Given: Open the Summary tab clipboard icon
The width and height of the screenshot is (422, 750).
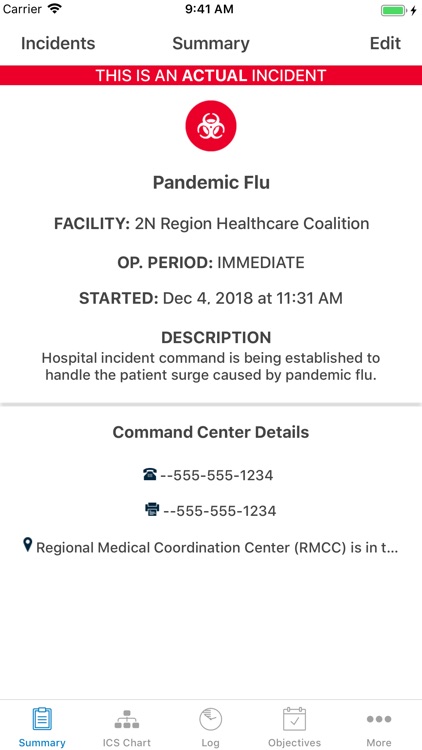Looking at the screenshot, I should [42, 719].
